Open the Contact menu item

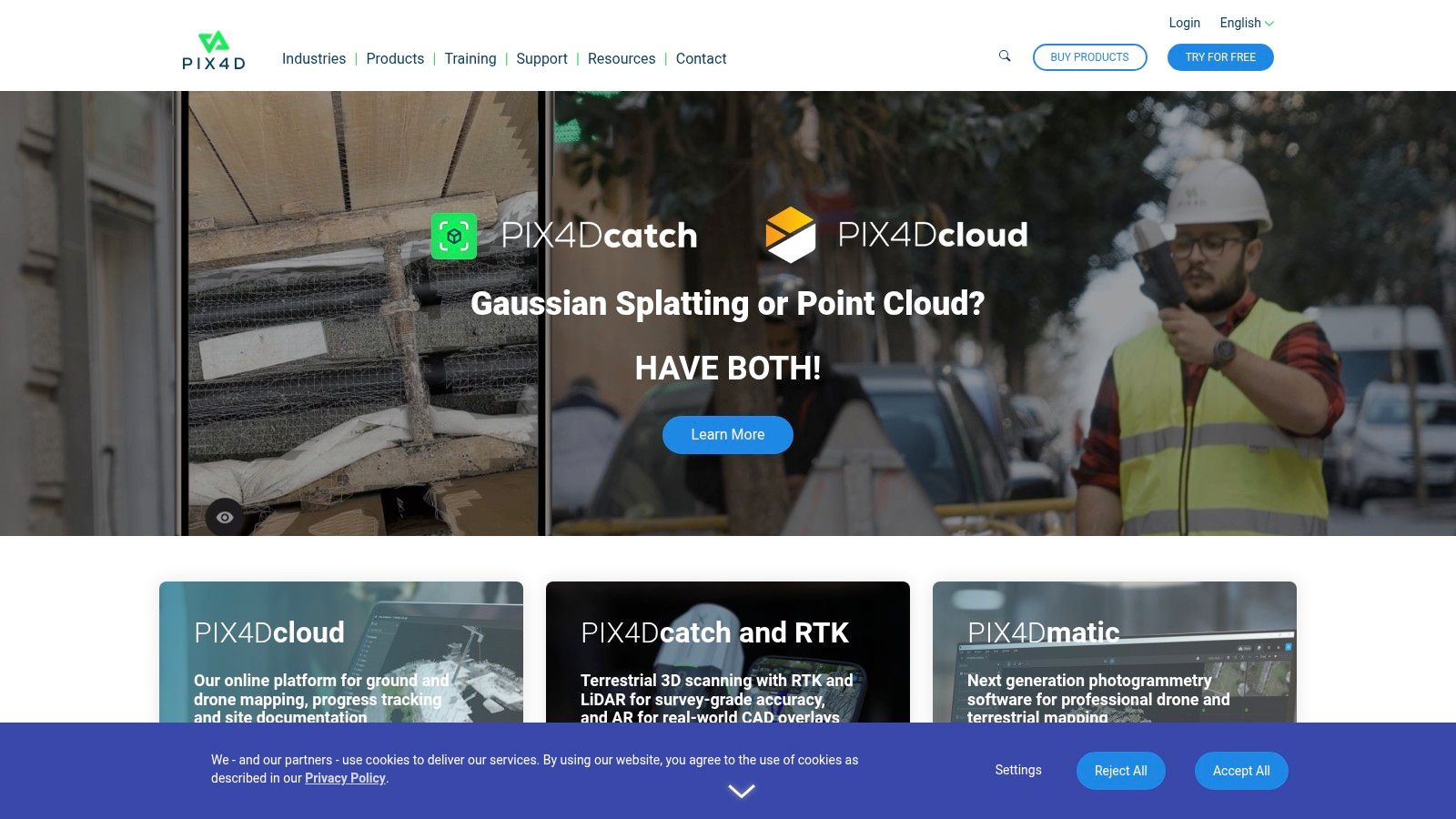coord(701,58)
